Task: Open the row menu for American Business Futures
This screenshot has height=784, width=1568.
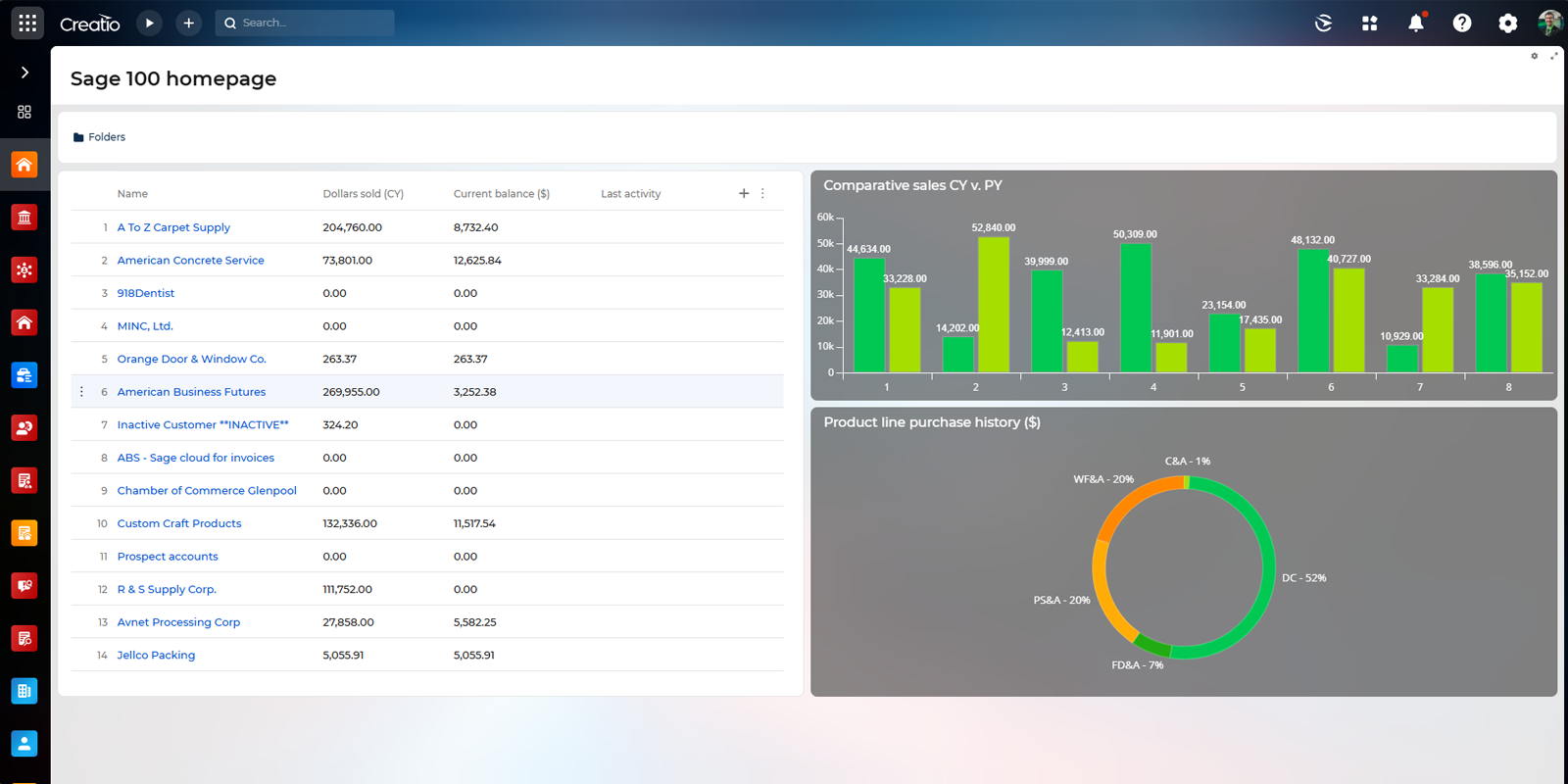Action: tap(81, 392)
